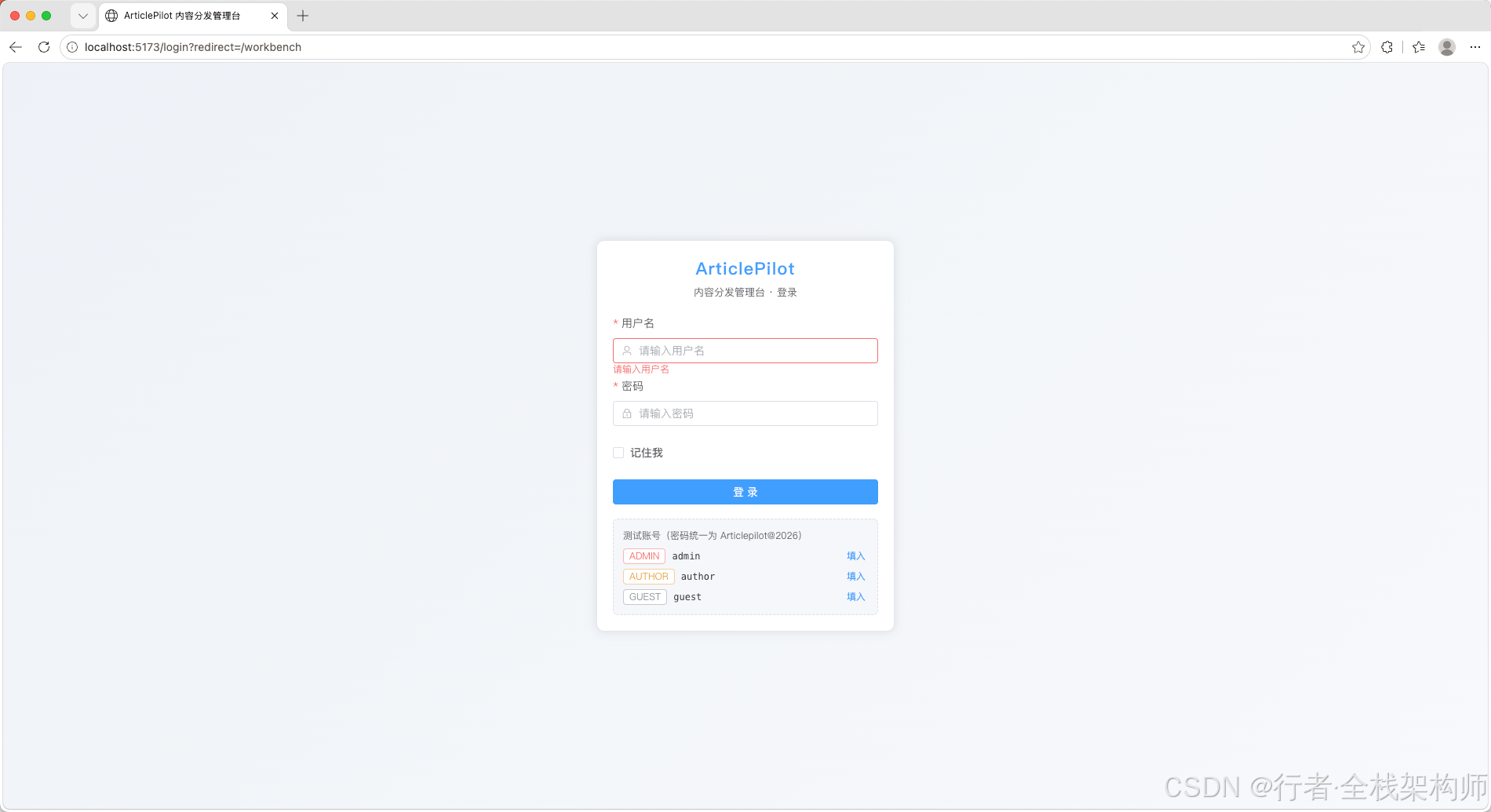The width and height of the screenshot is (1491, 812).
Task: Click the browser back arrow
Action: (16, 47)
